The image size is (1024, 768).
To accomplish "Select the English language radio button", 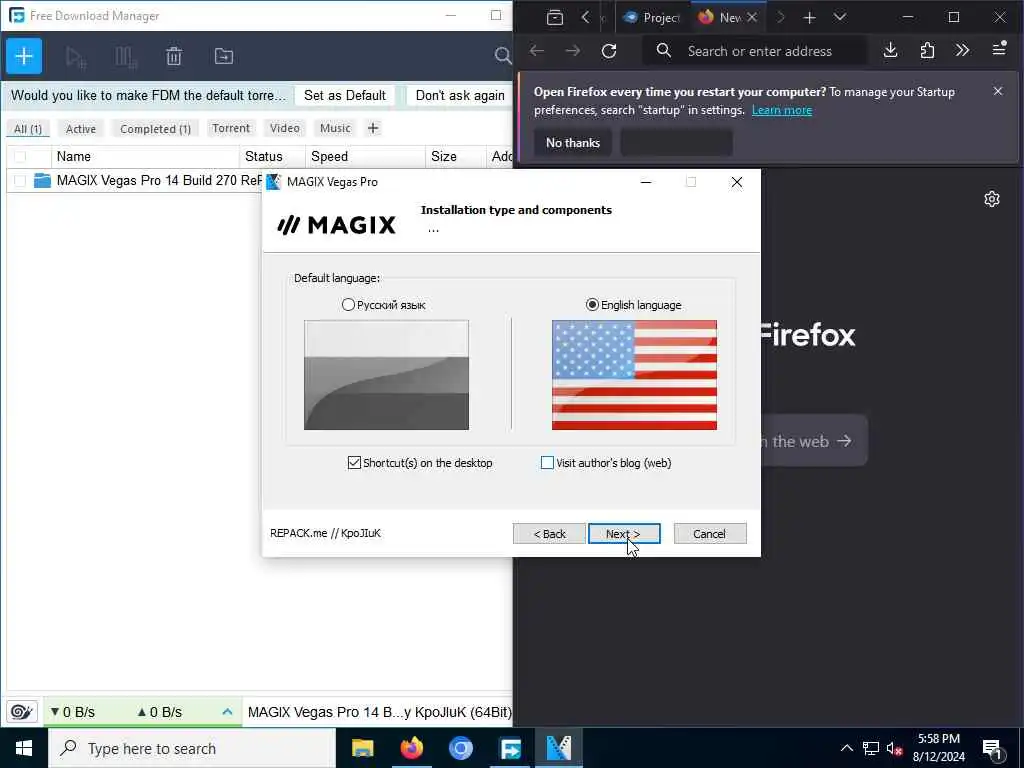I will tap(592, 305).
